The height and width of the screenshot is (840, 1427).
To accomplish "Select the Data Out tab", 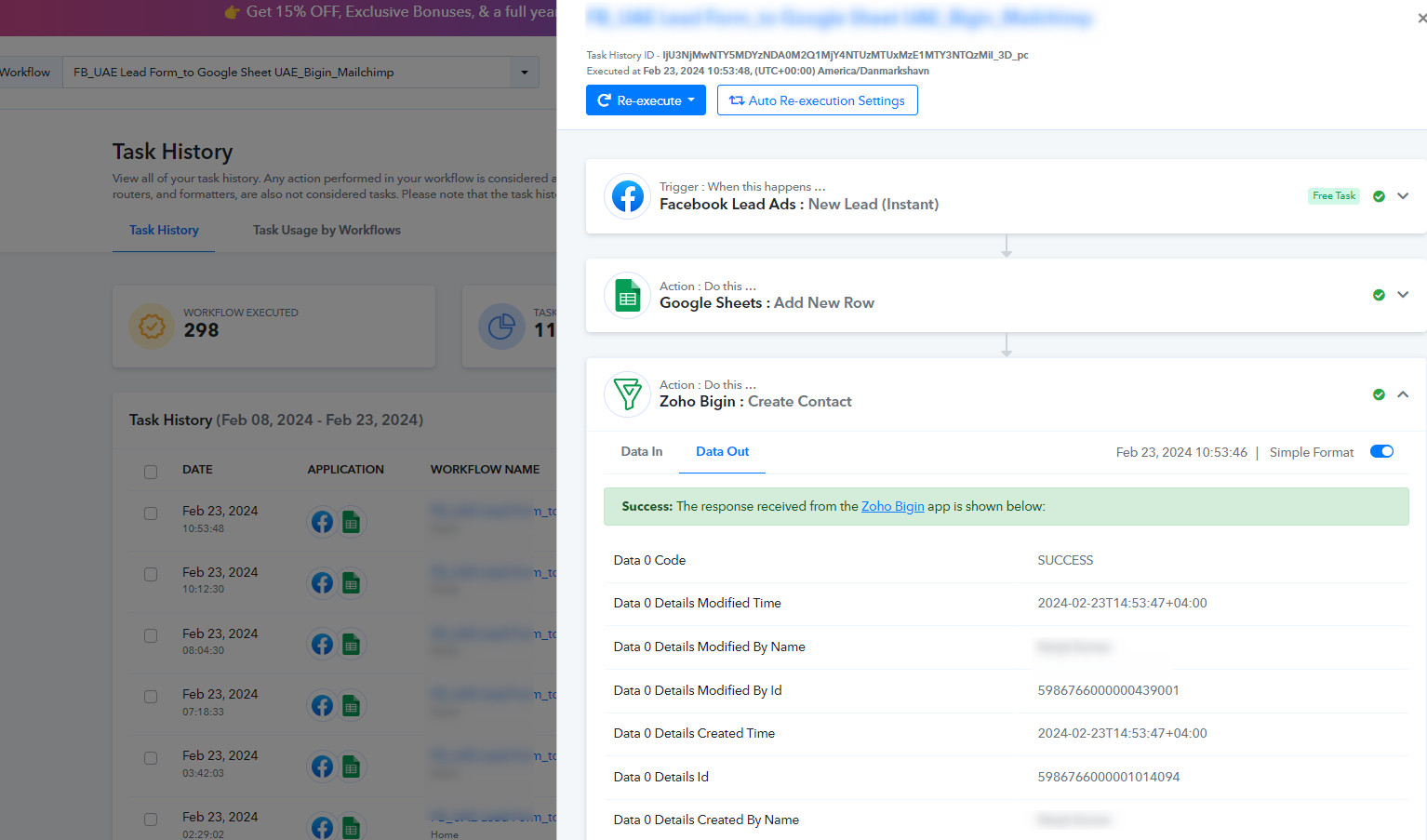I will [722, 451].
